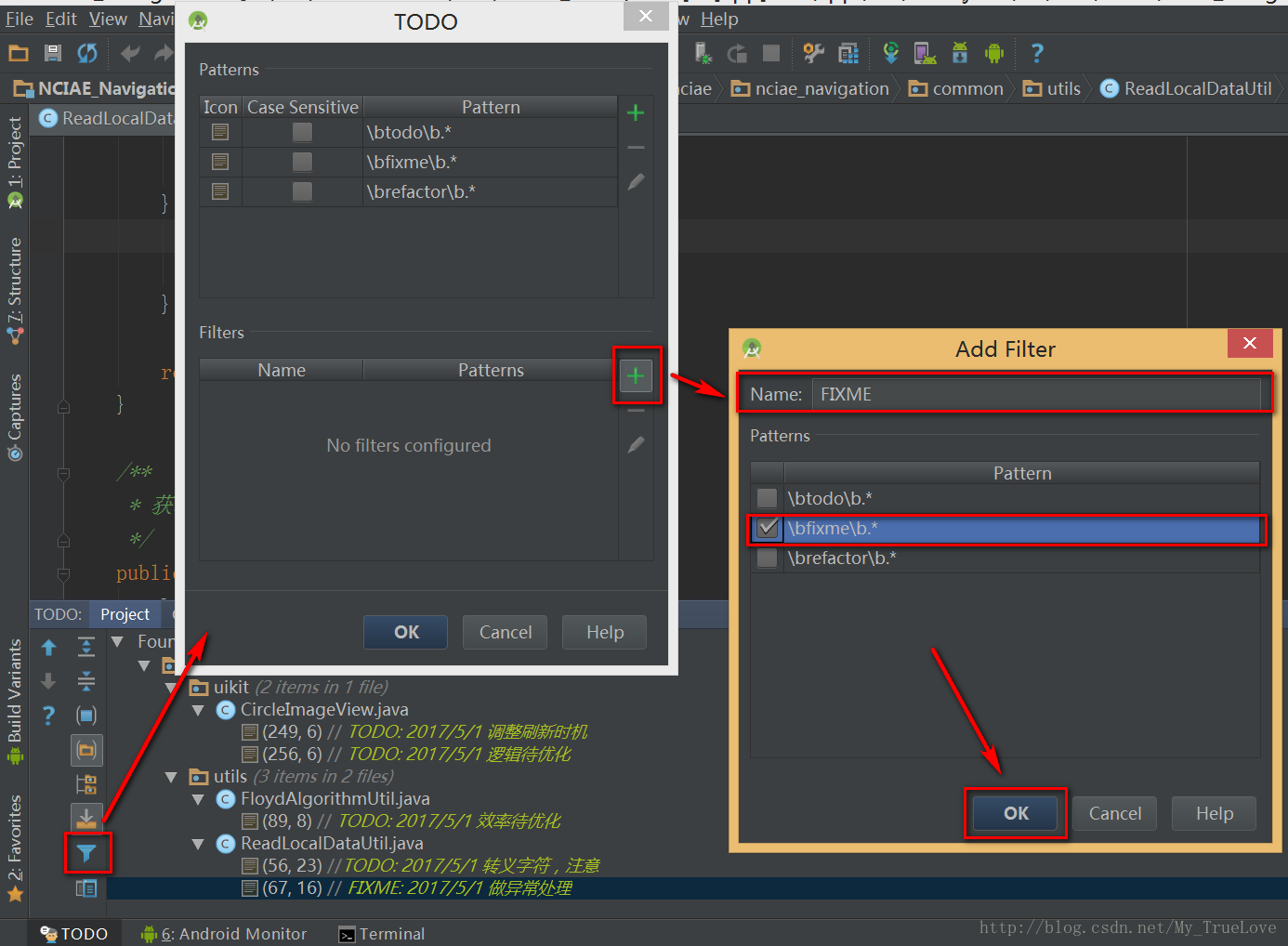Toggle Case Sensitive for \bfixme\b.* pattern
Image resolution: width=1288 pixels, height=946 pixels.
click(x=302, y=162)
